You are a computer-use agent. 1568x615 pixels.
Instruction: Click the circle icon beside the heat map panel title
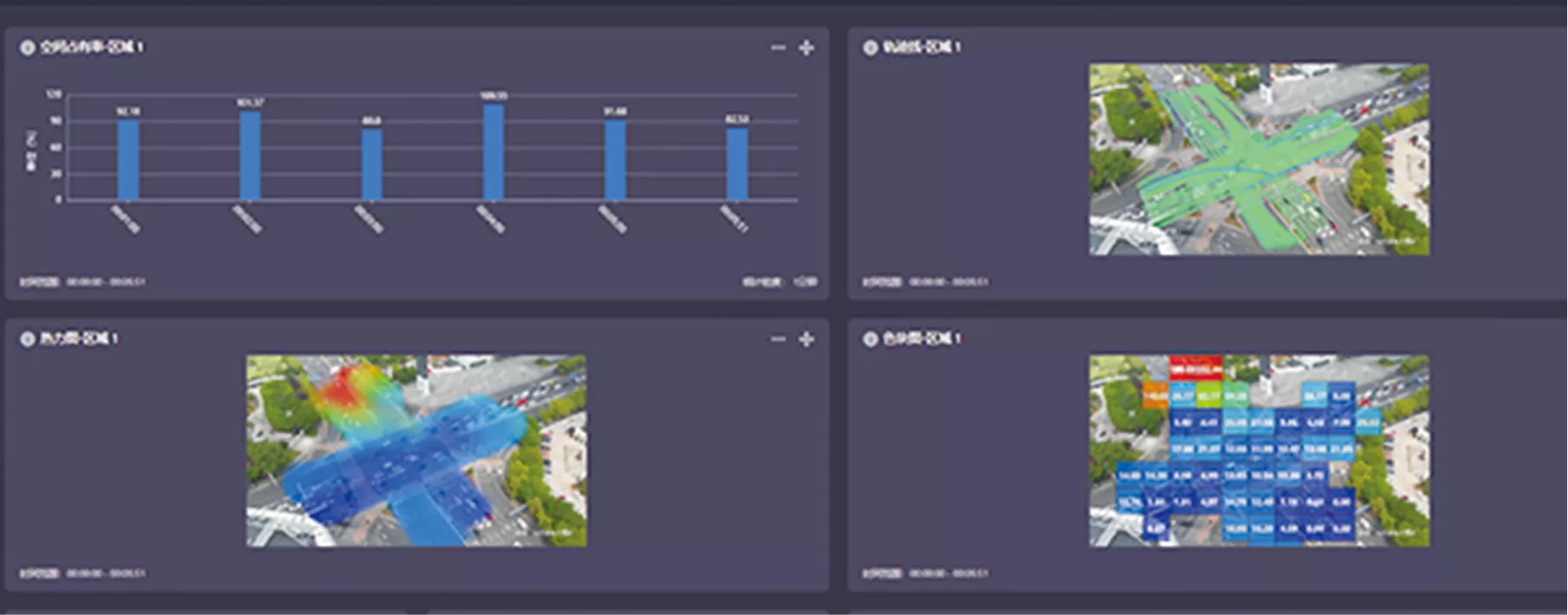(28, 339)
